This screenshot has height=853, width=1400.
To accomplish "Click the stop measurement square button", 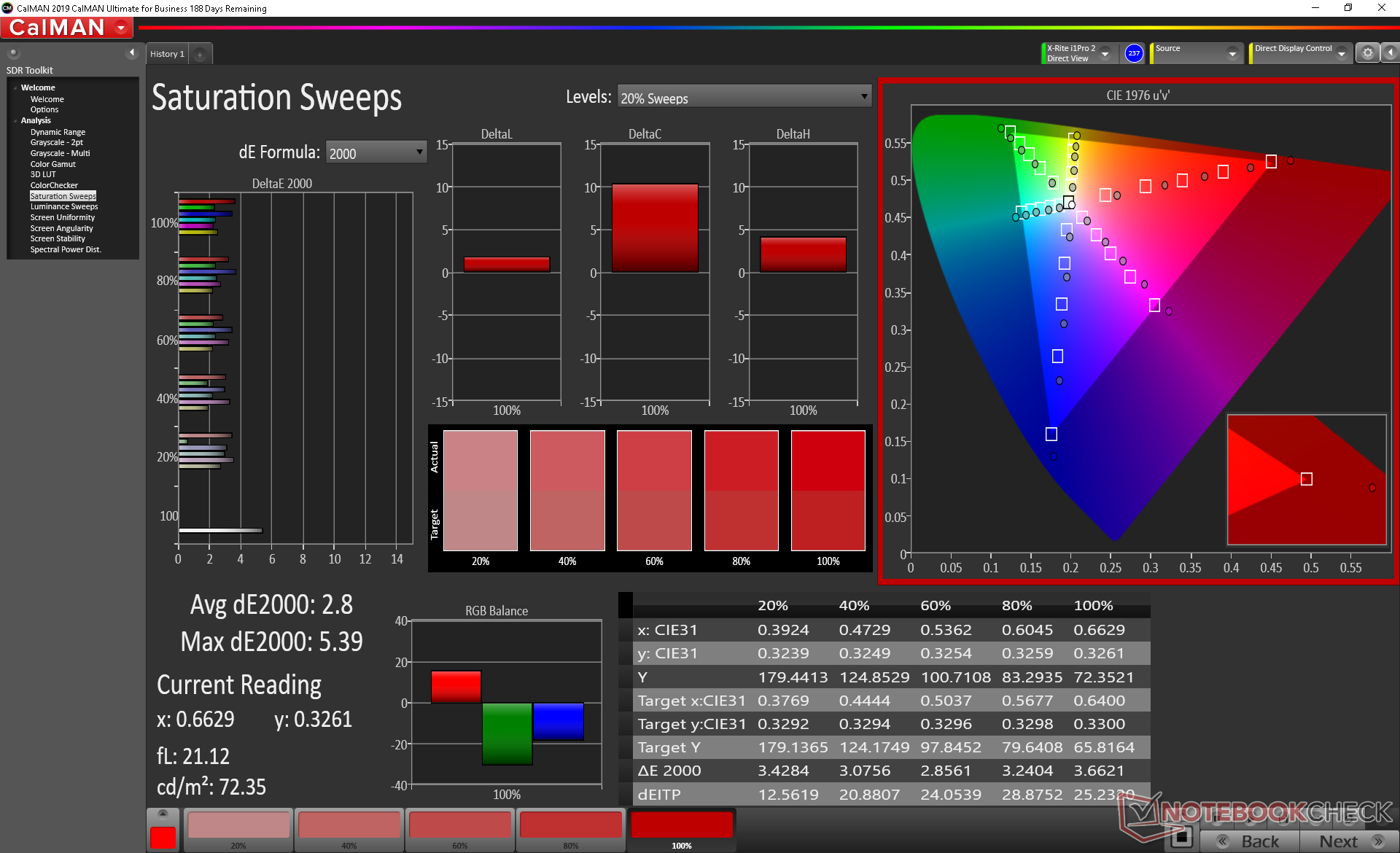I will click(1181, 838).
